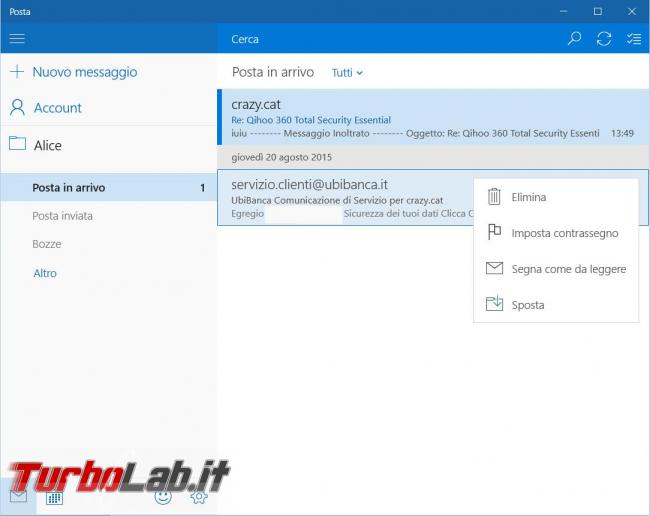This screenshot has width=650, height=516.
Task: Open Account settings link
Action: 58,108
